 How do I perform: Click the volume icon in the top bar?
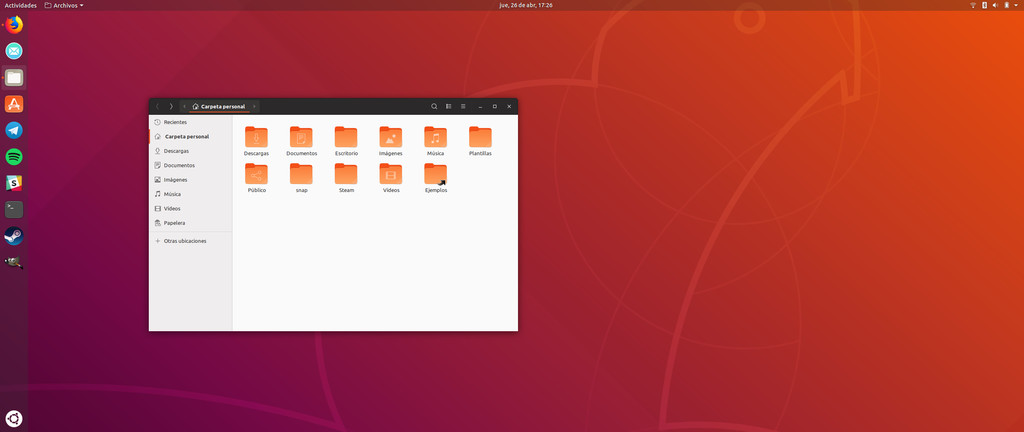coord(995,5)
